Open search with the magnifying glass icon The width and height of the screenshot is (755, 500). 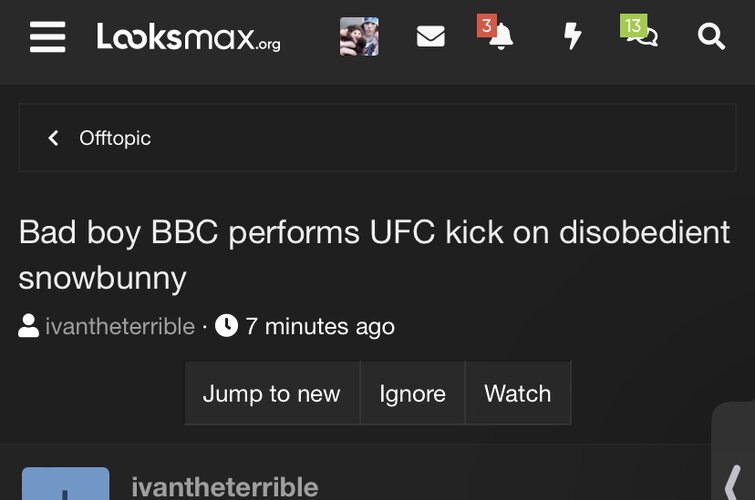pos(711,37)
